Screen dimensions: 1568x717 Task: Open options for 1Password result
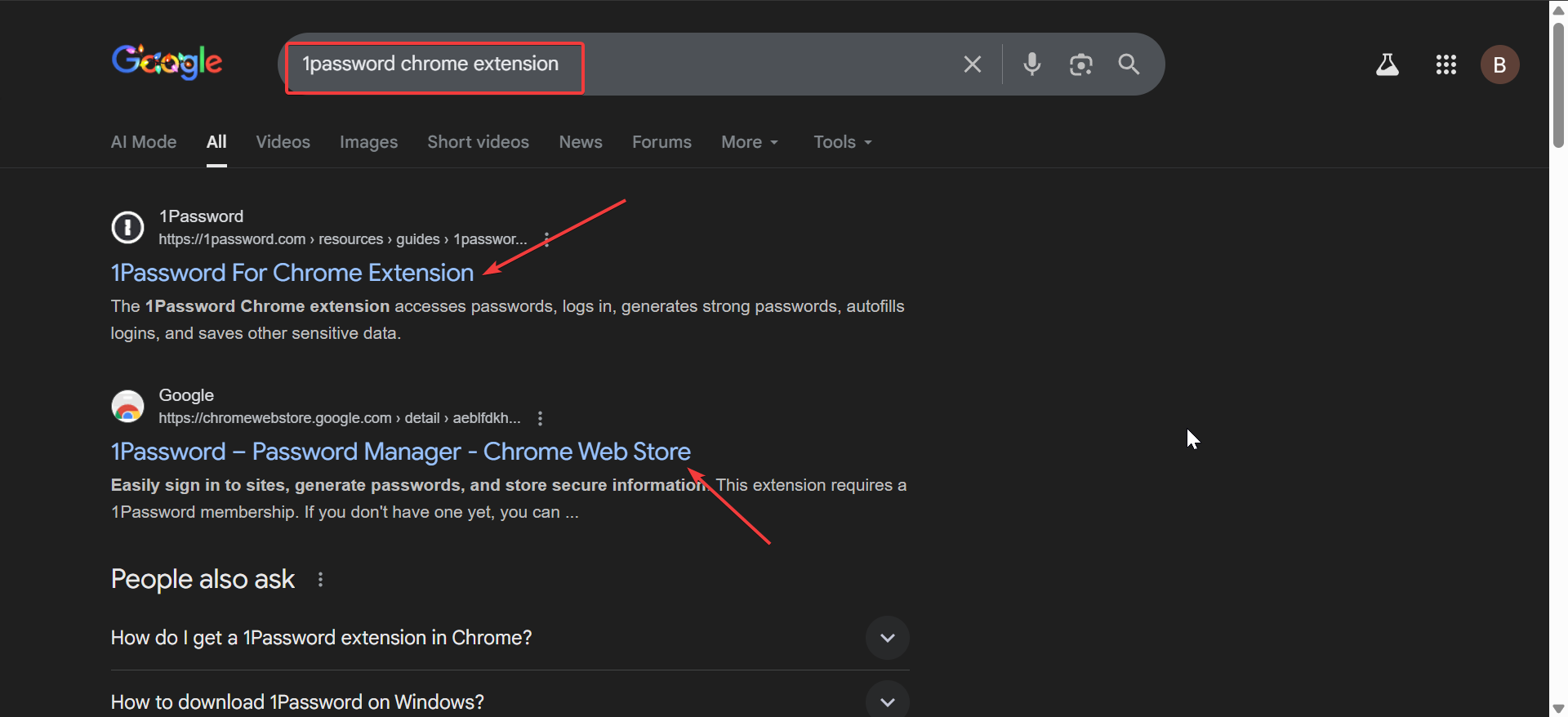[546, 239]
